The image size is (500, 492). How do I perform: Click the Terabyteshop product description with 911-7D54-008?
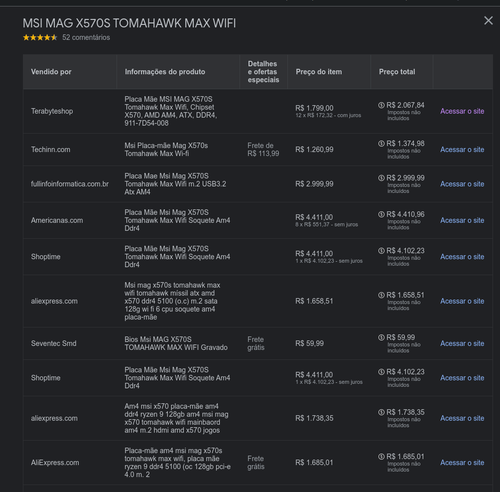tap(171, 111)
